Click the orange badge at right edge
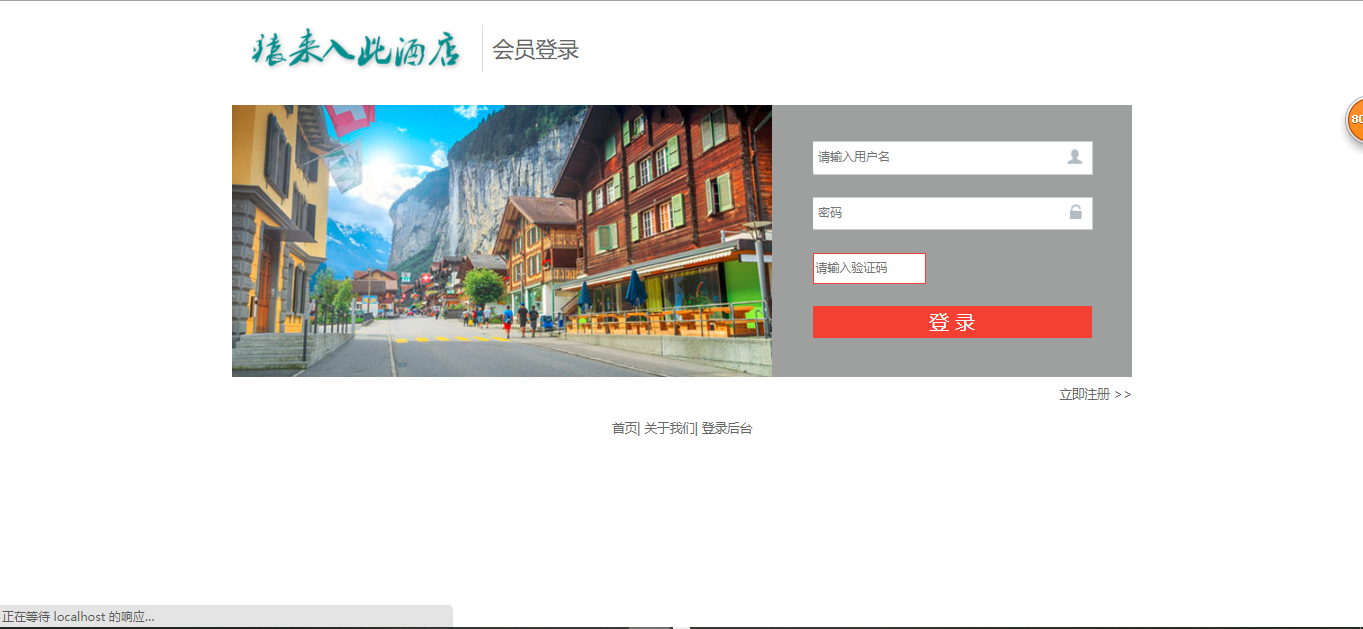This screenshot has width=1363, height=629. click(1354, 120)
